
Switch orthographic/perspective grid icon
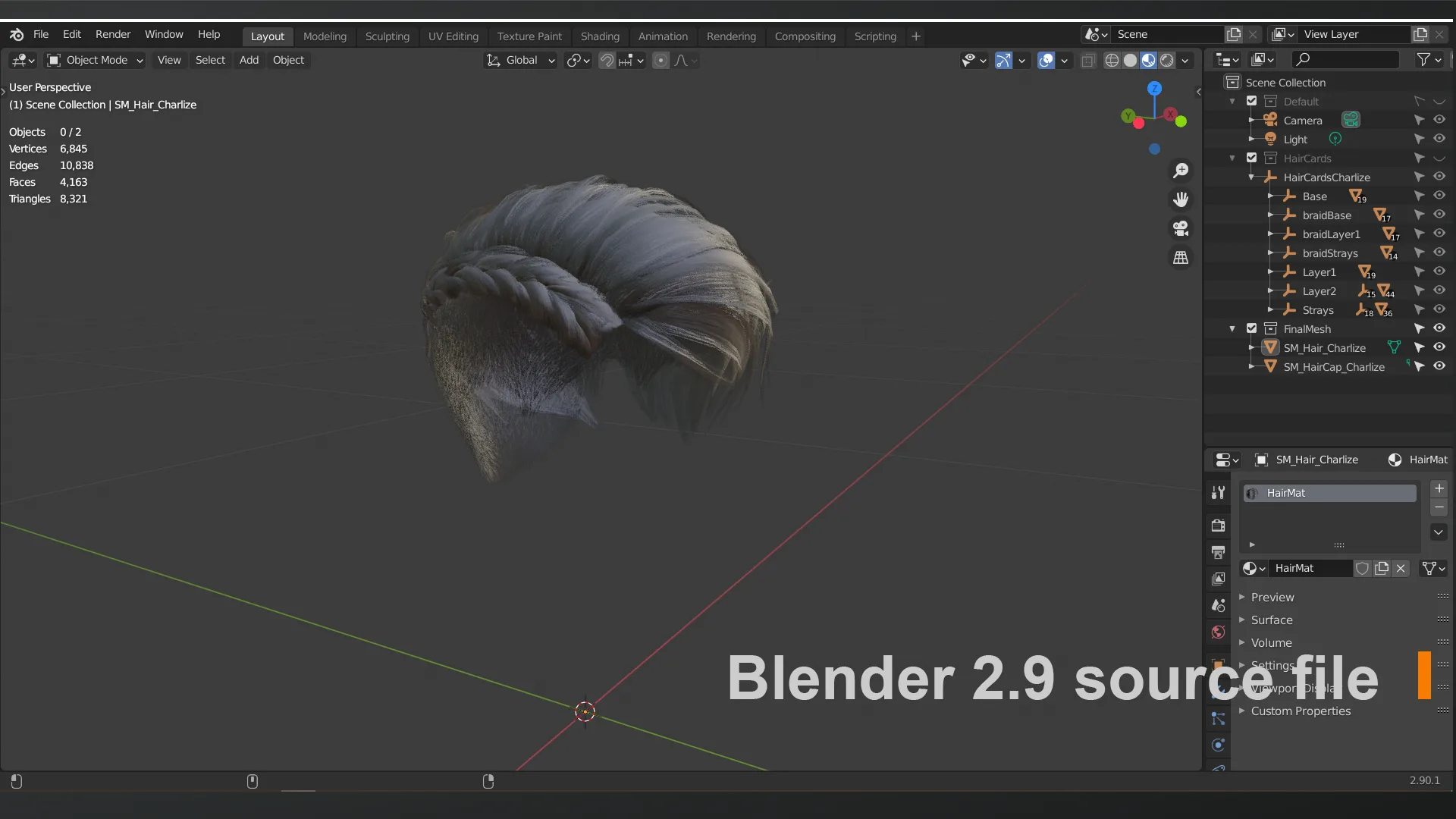point(1181,258)
